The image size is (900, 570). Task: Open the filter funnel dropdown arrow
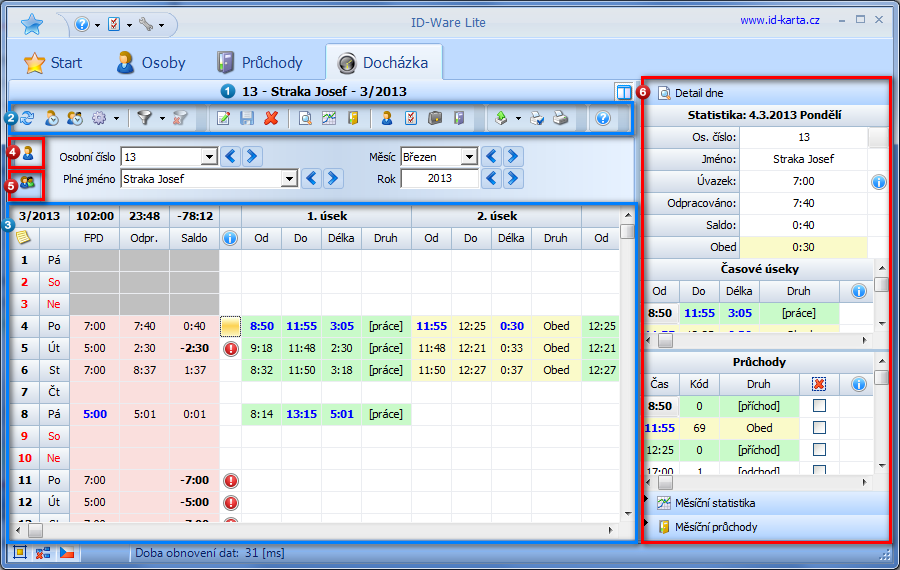162,119
